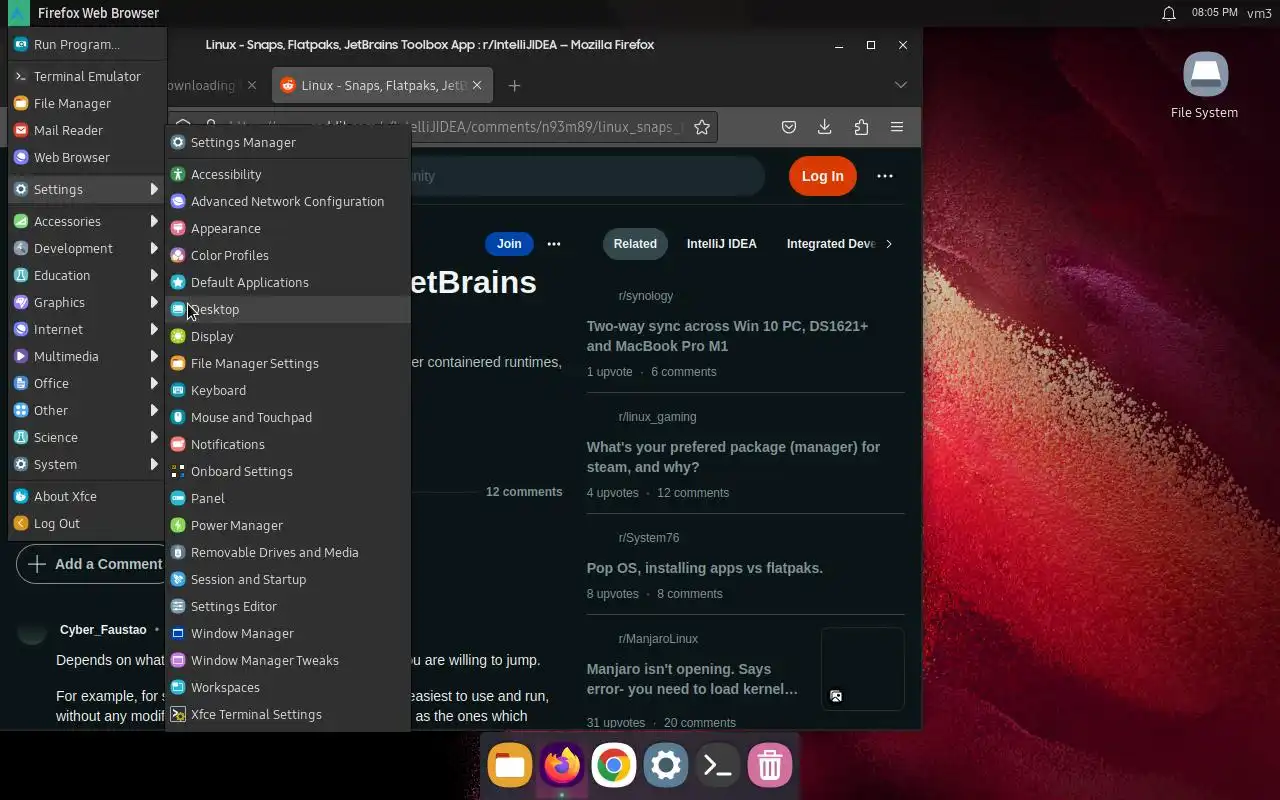Bookmark this page with the star icon
Viewport: 1280px width, 800px height.
[702, 127]
